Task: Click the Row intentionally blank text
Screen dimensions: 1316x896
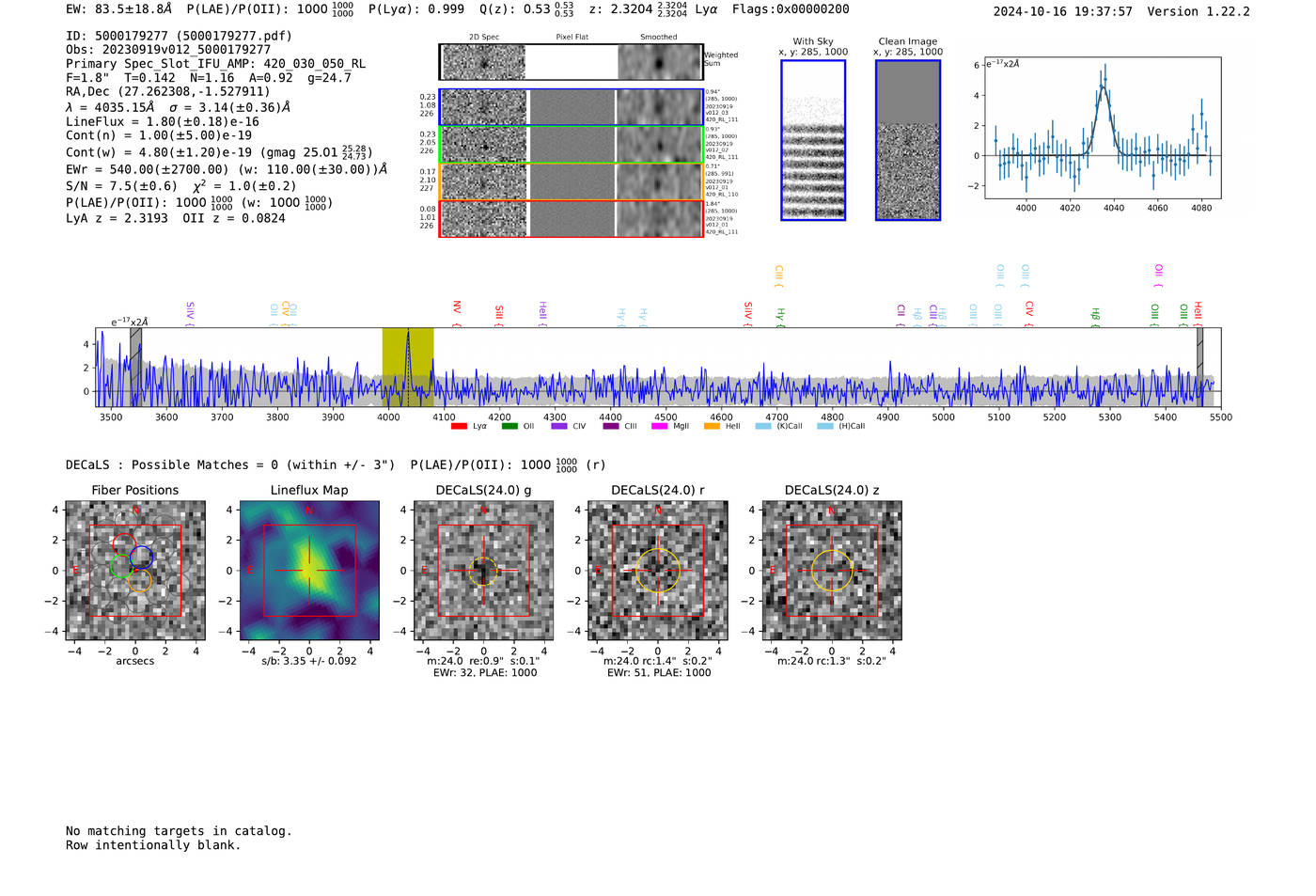Action: 153,845
